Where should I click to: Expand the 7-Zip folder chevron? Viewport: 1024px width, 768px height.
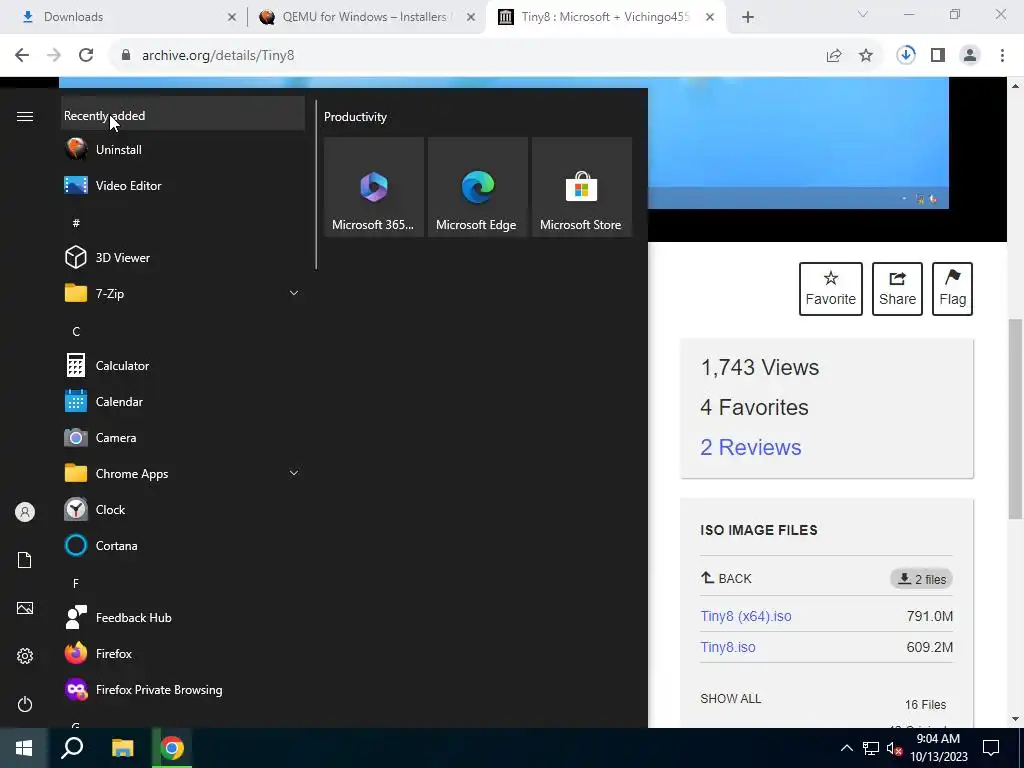294,293
